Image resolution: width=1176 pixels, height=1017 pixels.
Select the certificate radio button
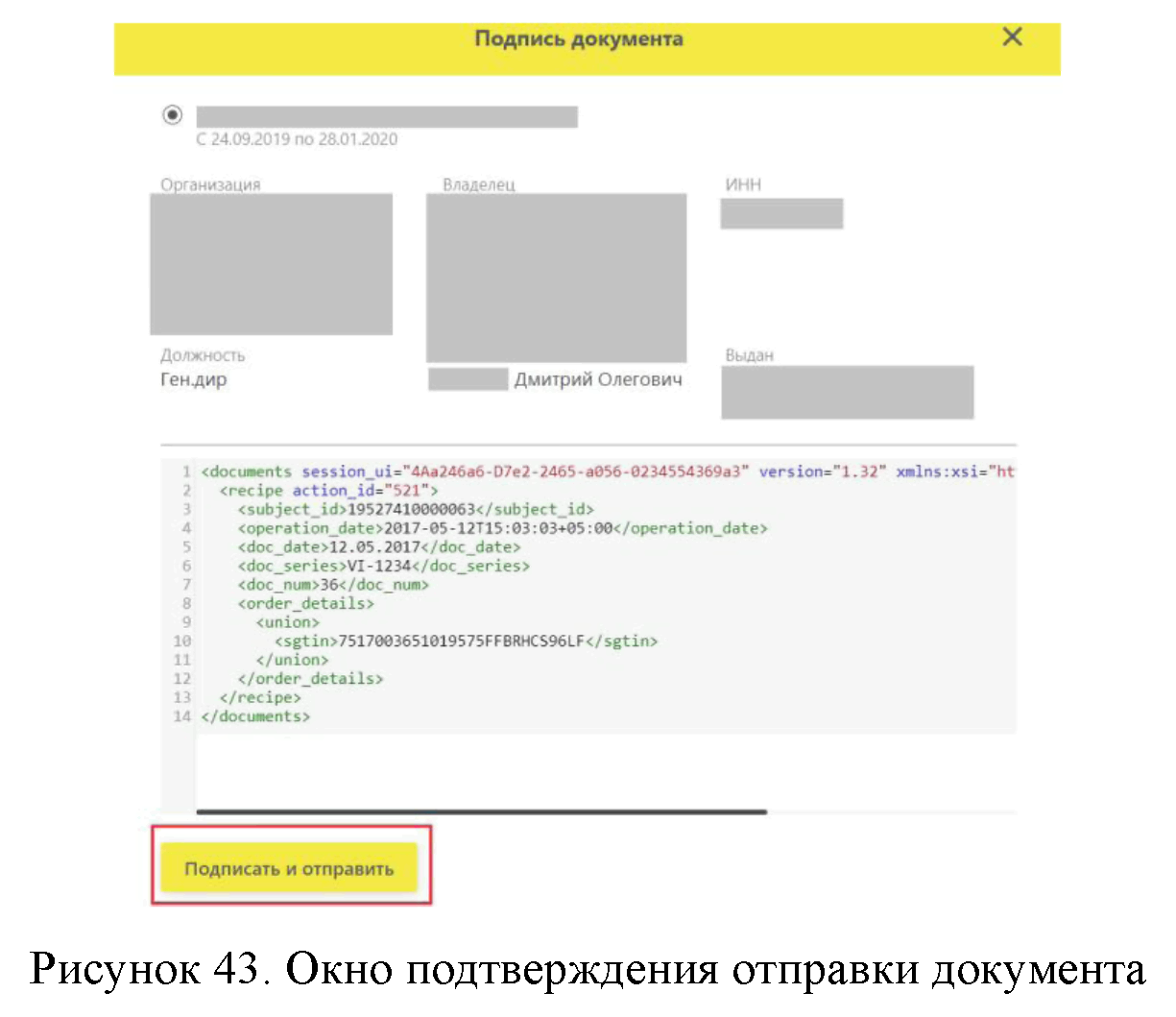(x=173, y=115)
